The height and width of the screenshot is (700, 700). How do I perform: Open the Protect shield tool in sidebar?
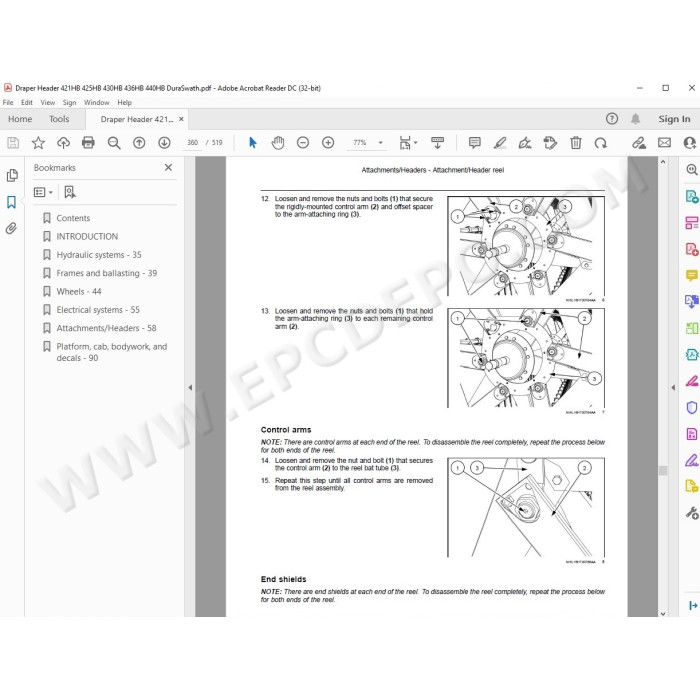click(x=692, y=407)
